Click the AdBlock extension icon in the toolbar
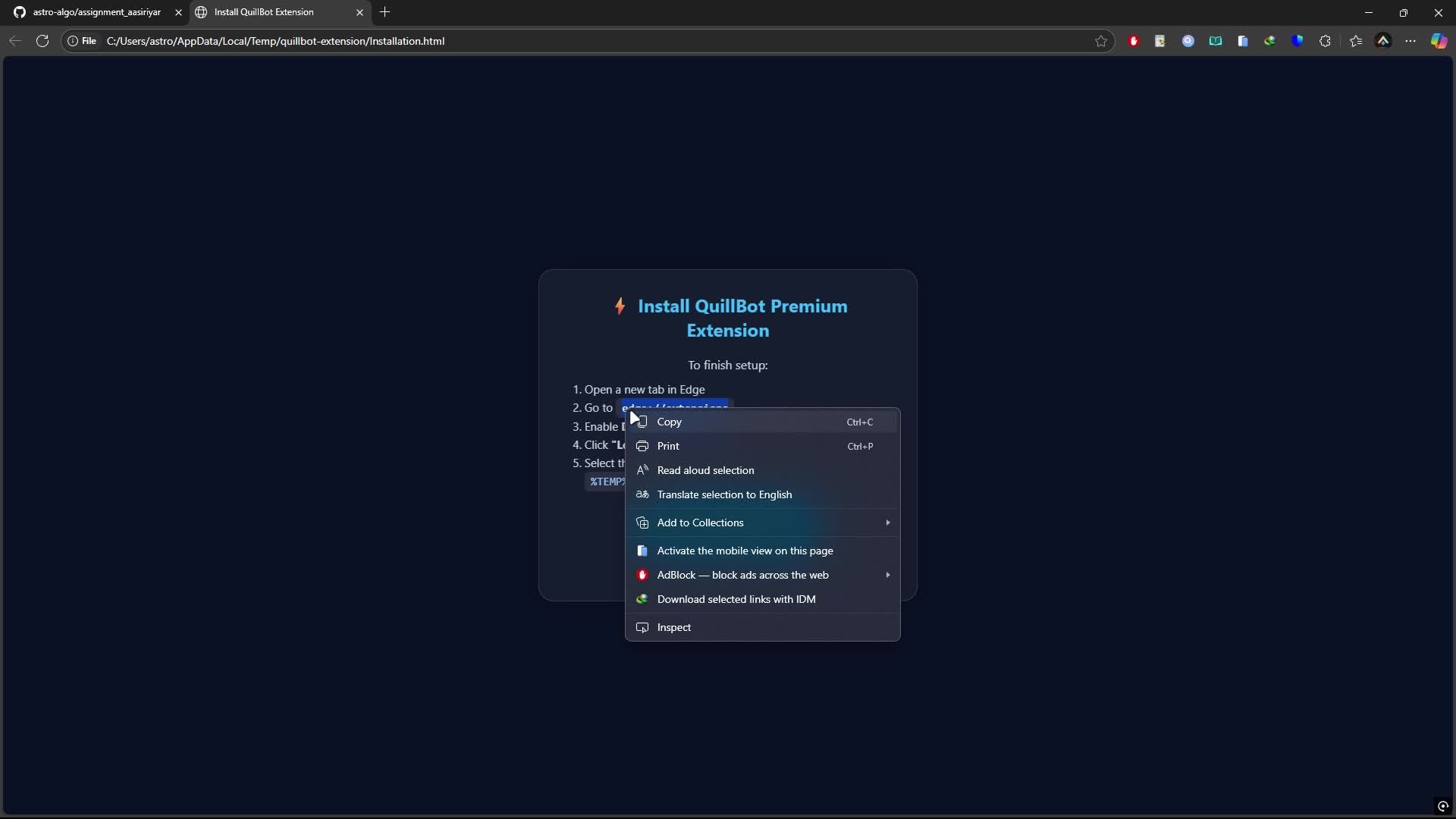Screen dimensions: 1456x819 tap(1134, 41)
